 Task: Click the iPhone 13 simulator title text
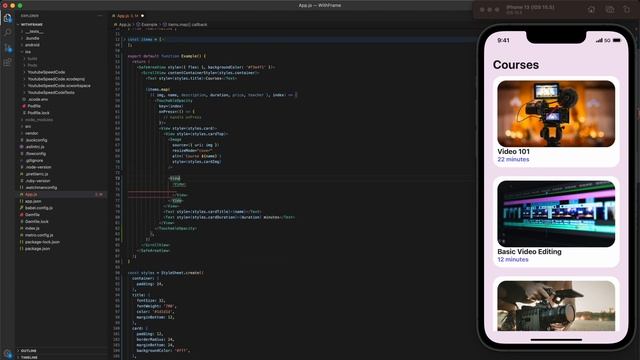530,7
